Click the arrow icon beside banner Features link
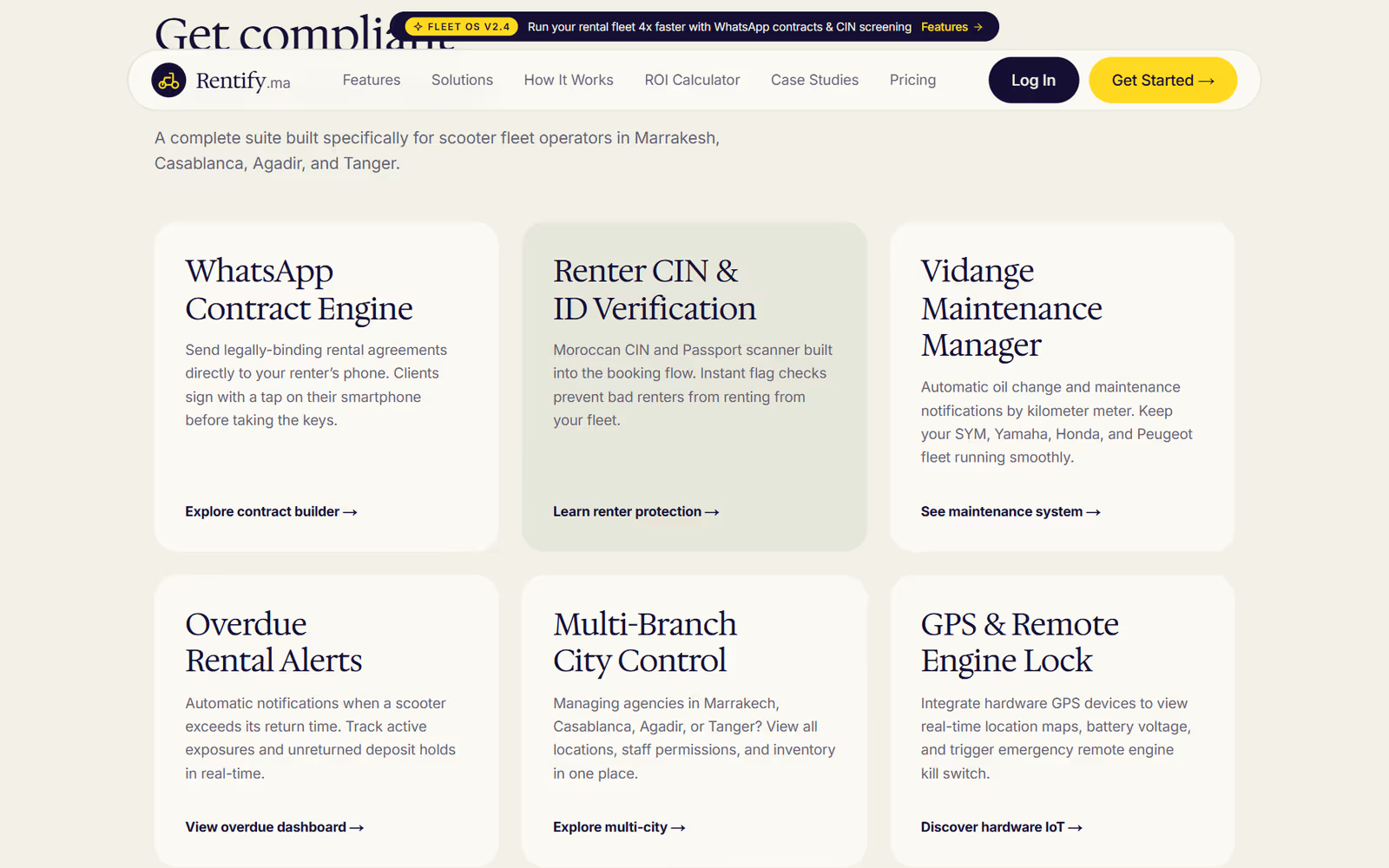 (978, 27)
